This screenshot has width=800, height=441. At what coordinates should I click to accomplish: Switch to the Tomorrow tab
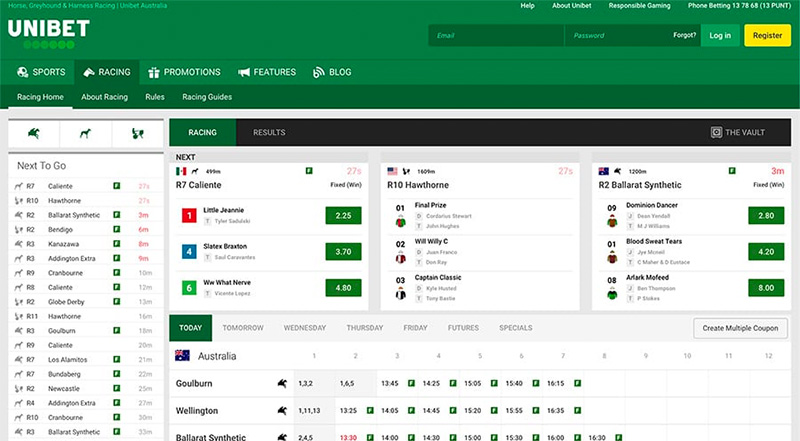point(243,328)
